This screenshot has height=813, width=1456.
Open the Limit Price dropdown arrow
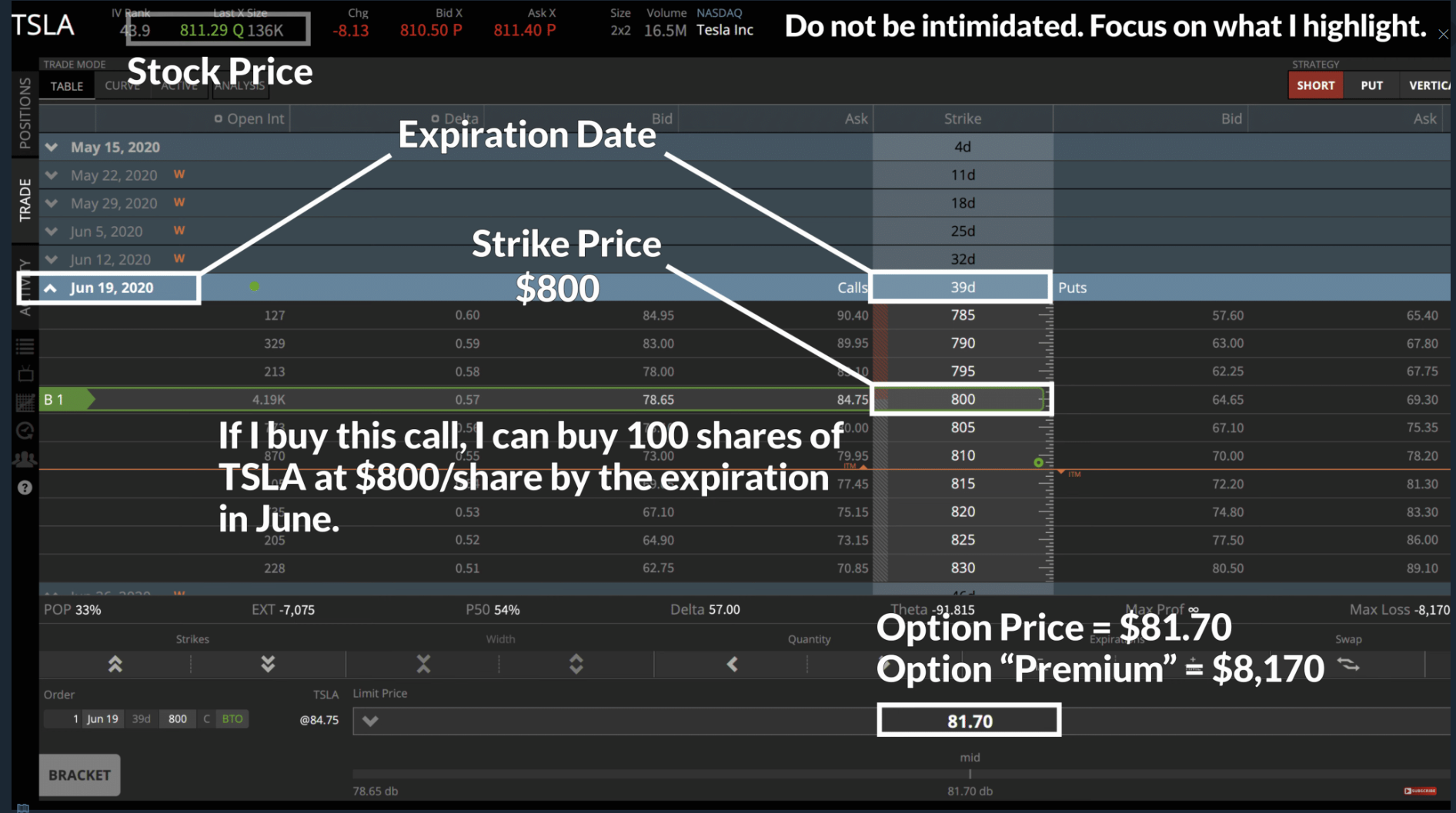[369, 721]
